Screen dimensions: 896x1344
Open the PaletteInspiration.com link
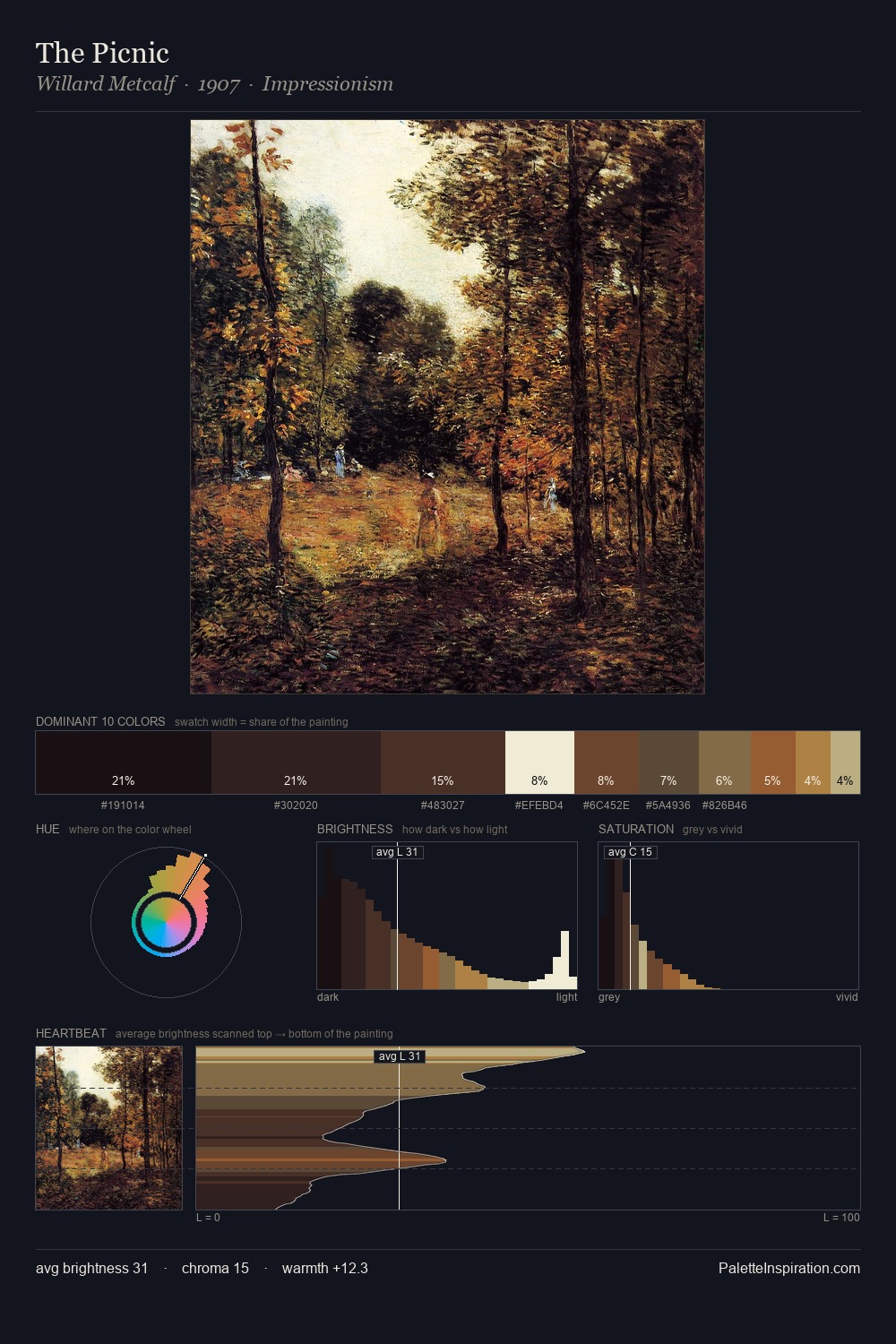tap(789, 1268)
